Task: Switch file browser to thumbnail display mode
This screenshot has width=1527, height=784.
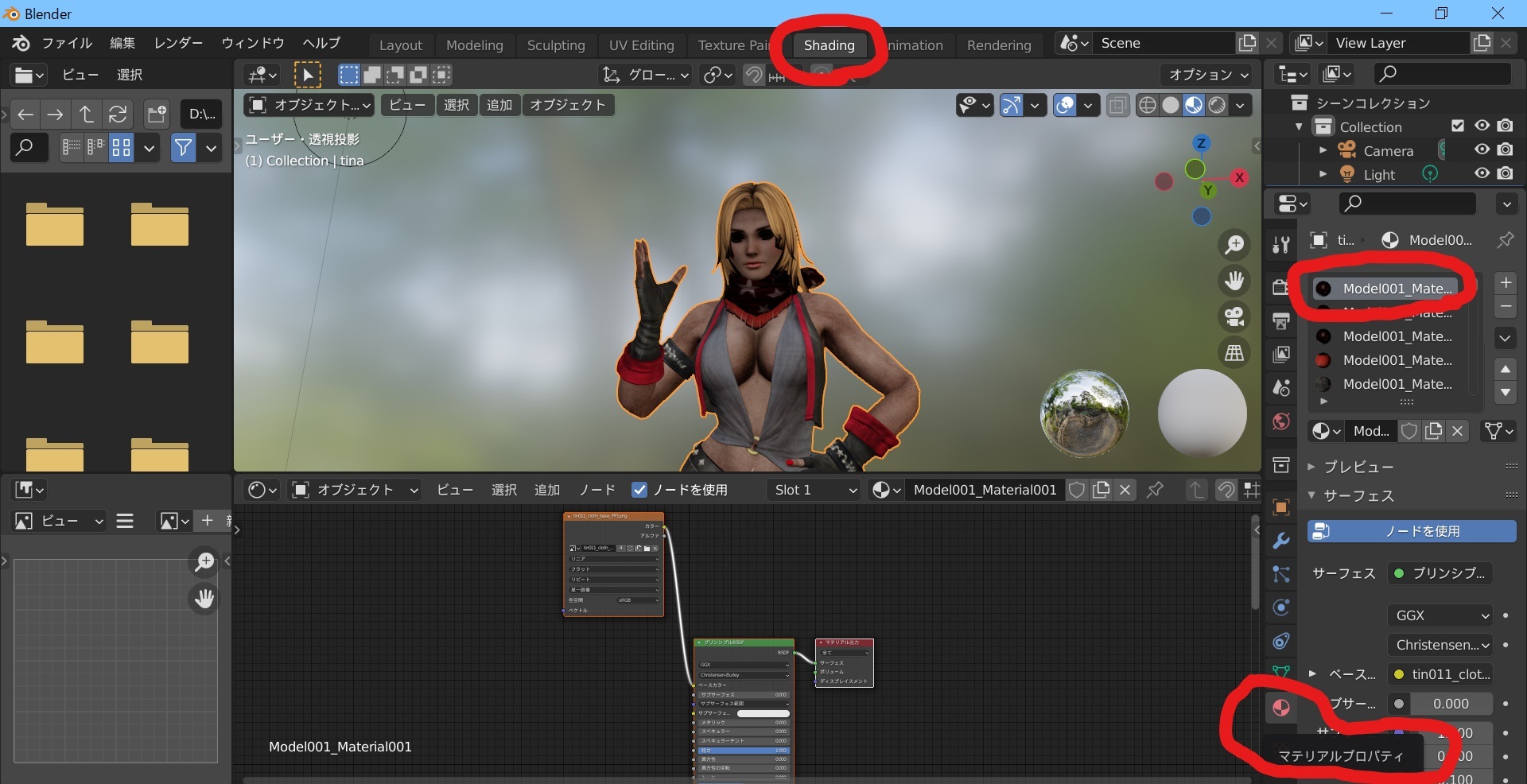Action: (121, 147)
